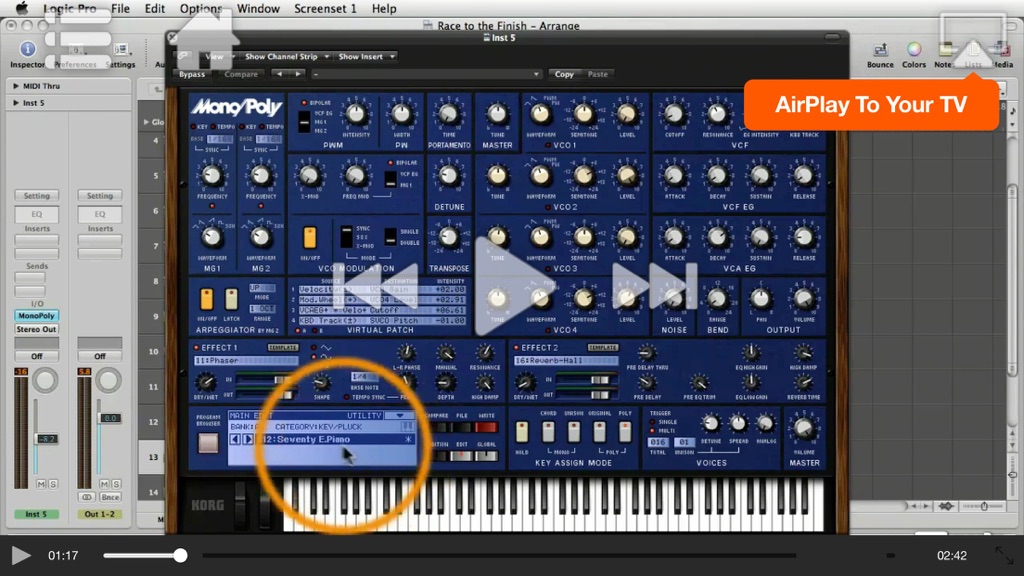Enable the Unison key assign switch
1024x576 pixels.
pyautogui.click(x=573, y=432)
